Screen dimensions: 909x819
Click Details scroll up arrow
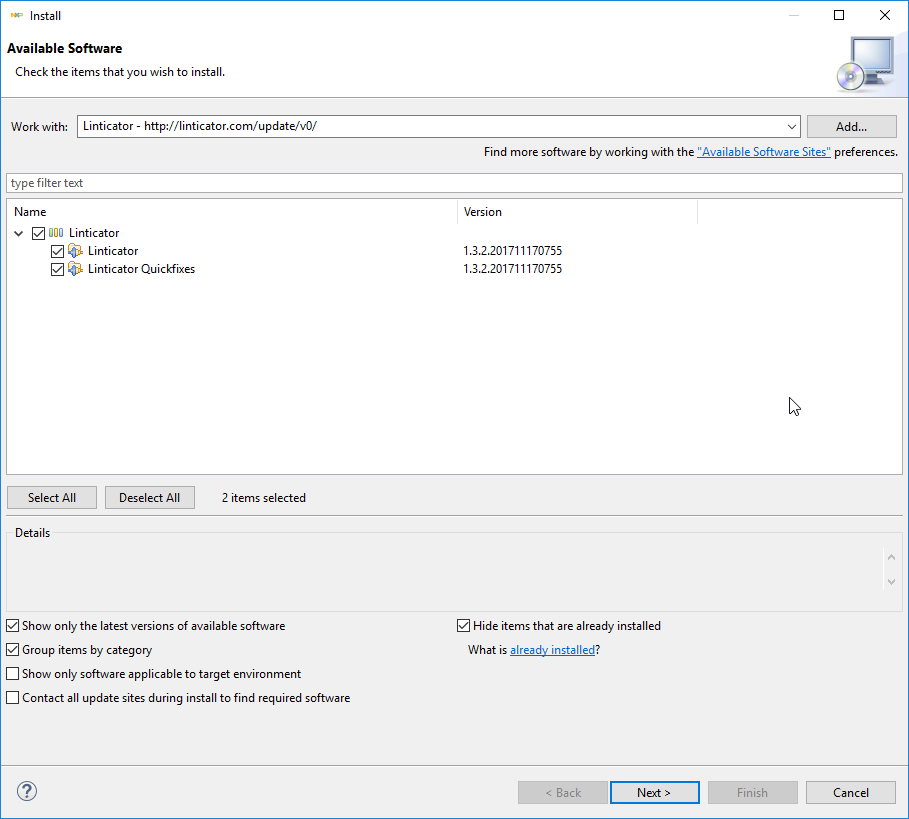pos(892,558)
